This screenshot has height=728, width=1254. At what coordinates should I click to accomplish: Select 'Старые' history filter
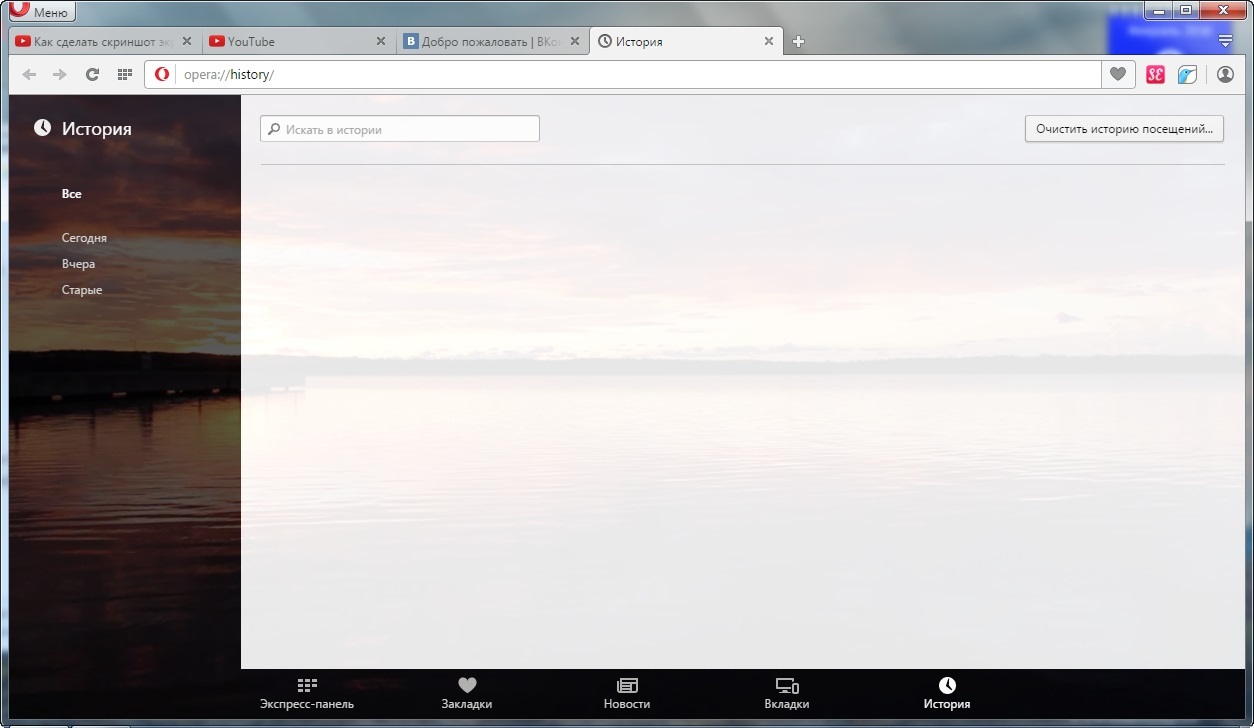pyautogui.click(x=82, y=290)
